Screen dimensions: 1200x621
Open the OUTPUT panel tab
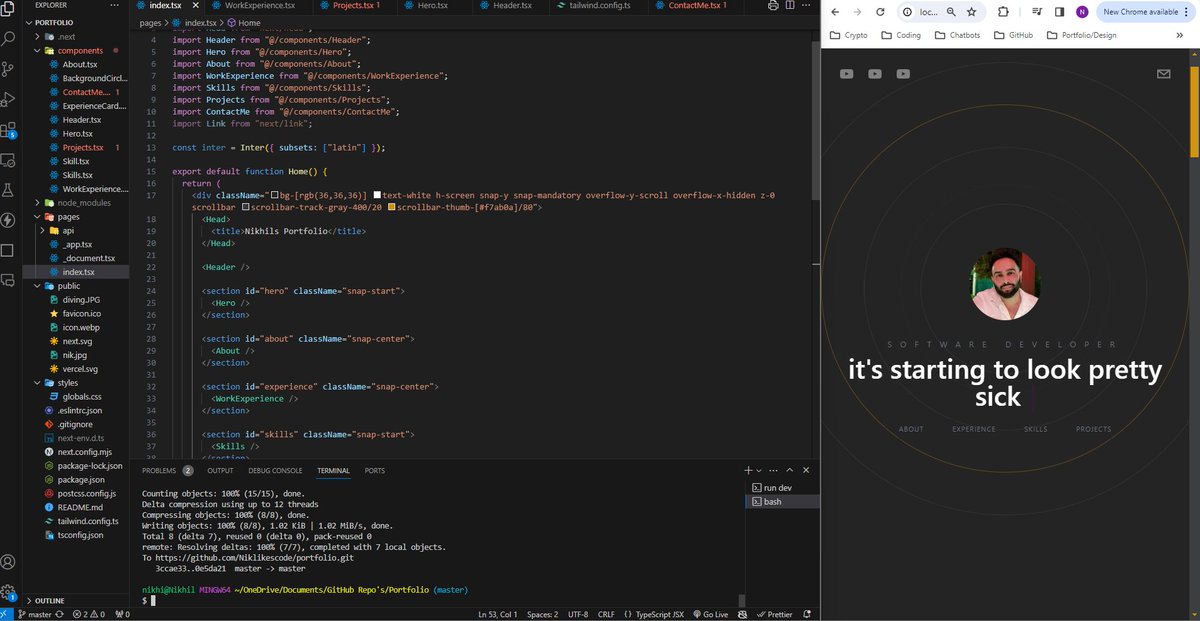tap(220, 470)
